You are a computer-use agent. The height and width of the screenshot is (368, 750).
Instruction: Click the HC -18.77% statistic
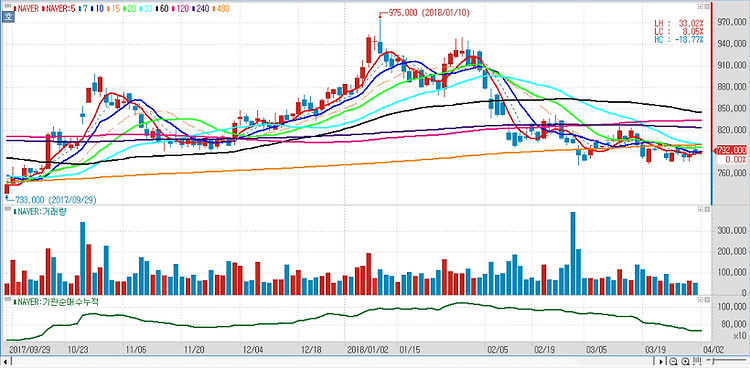[x=679, y=40]
